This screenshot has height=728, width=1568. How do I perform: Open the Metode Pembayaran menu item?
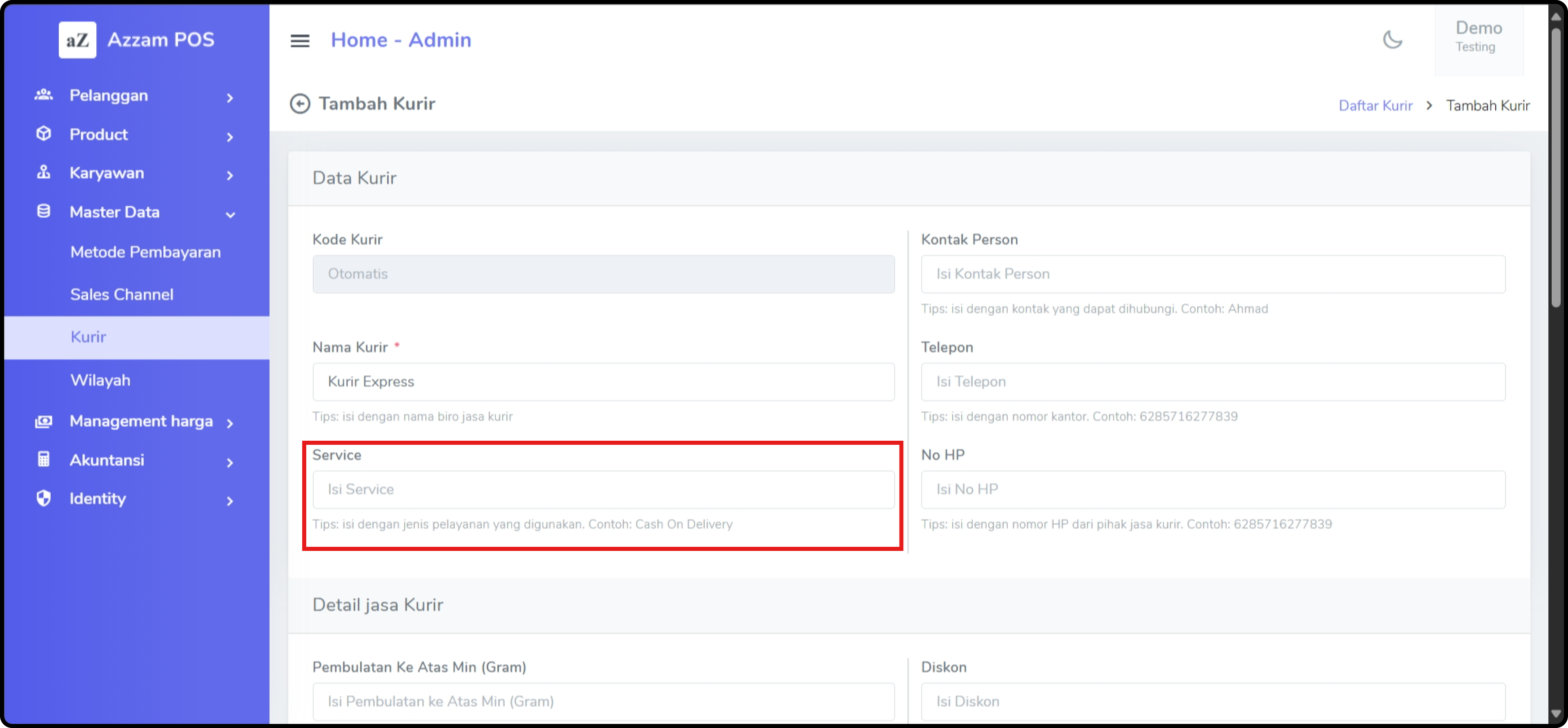145,253
